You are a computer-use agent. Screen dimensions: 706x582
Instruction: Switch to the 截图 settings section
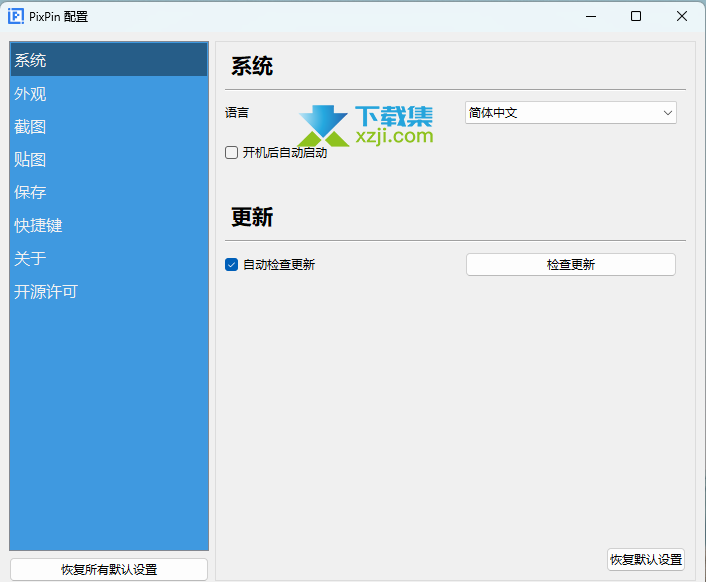pyautogui.click(x=109, y=126)
